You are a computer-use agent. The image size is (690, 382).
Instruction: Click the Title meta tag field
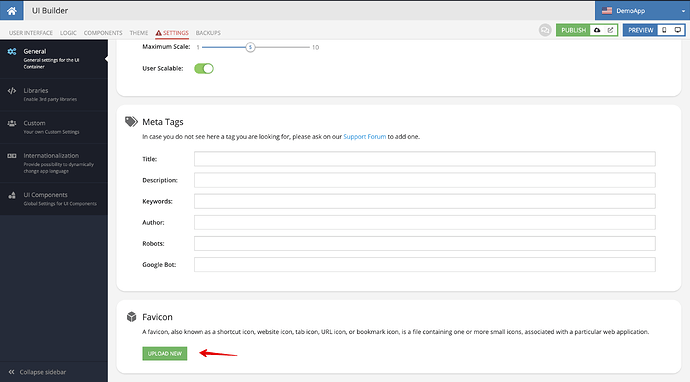[425, 159]
